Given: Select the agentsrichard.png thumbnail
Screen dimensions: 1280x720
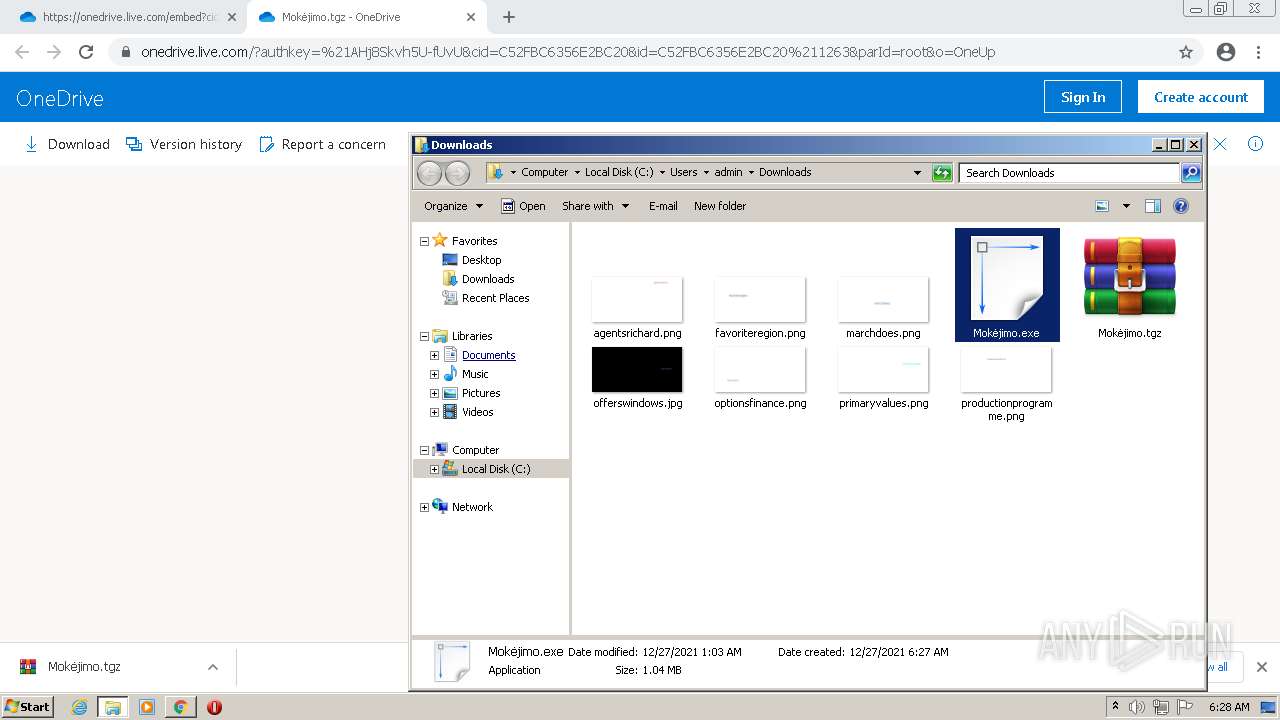Looking at the screenshot, I should 637,300.
